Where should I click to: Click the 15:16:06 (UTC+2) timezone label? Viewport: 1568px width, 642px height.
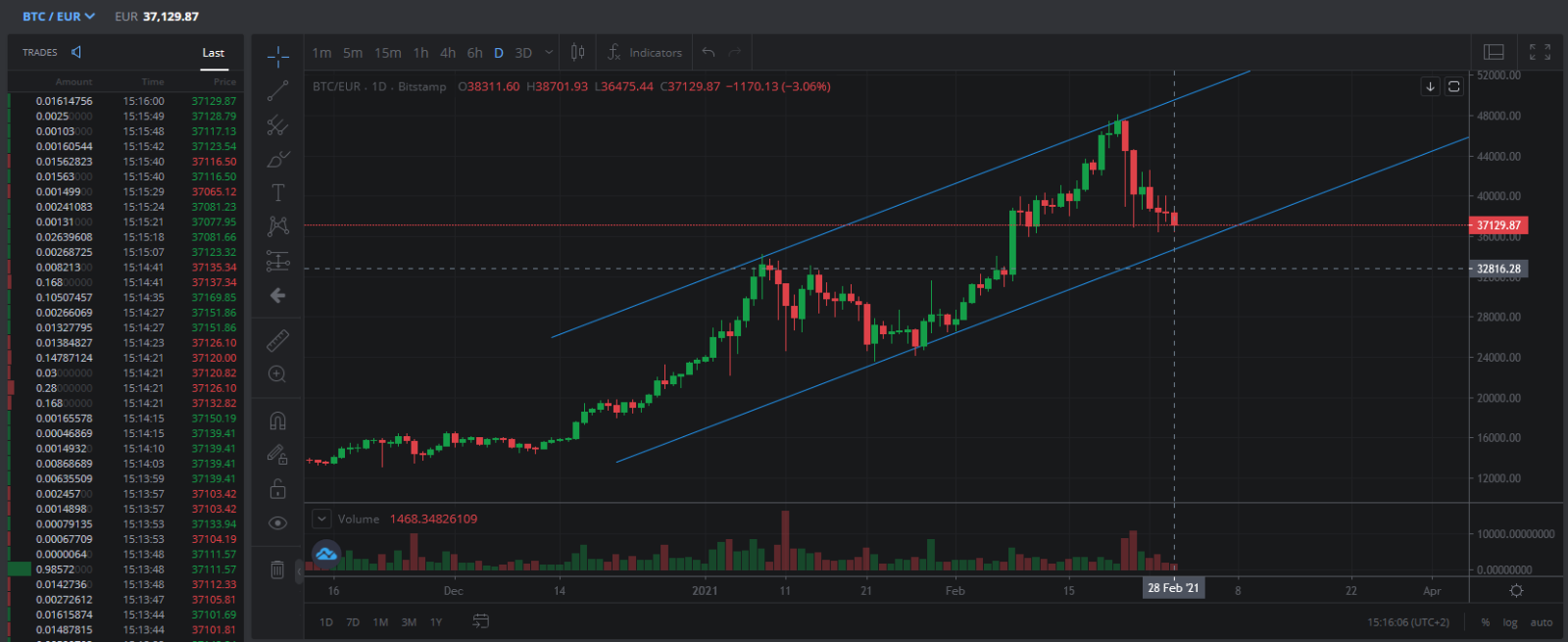point(1410,622)
